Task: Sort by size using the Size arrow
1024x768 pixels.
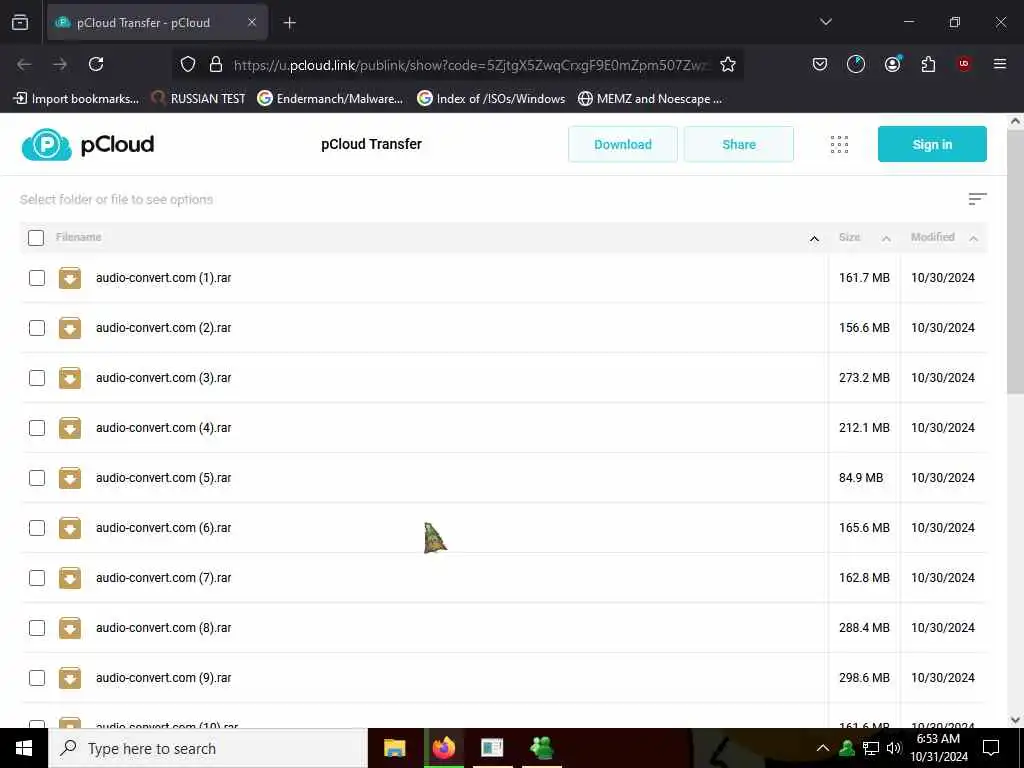Action: pos(886,238)
